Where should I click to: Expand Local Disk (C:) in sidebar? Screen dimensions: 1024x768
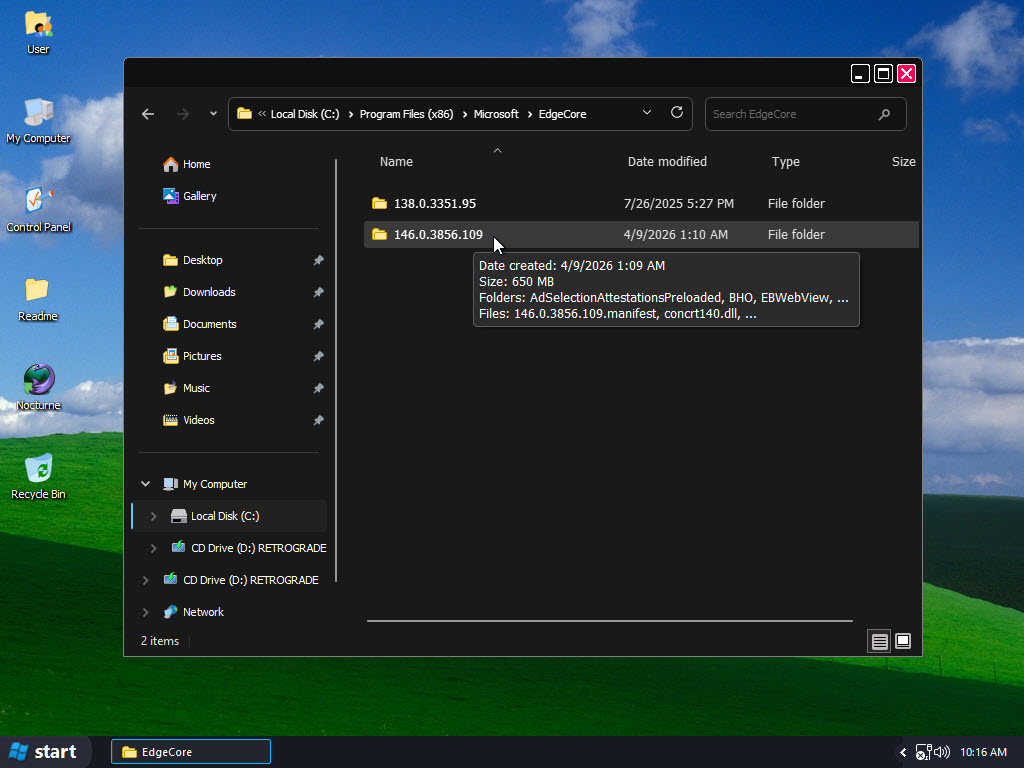[154, 516]
